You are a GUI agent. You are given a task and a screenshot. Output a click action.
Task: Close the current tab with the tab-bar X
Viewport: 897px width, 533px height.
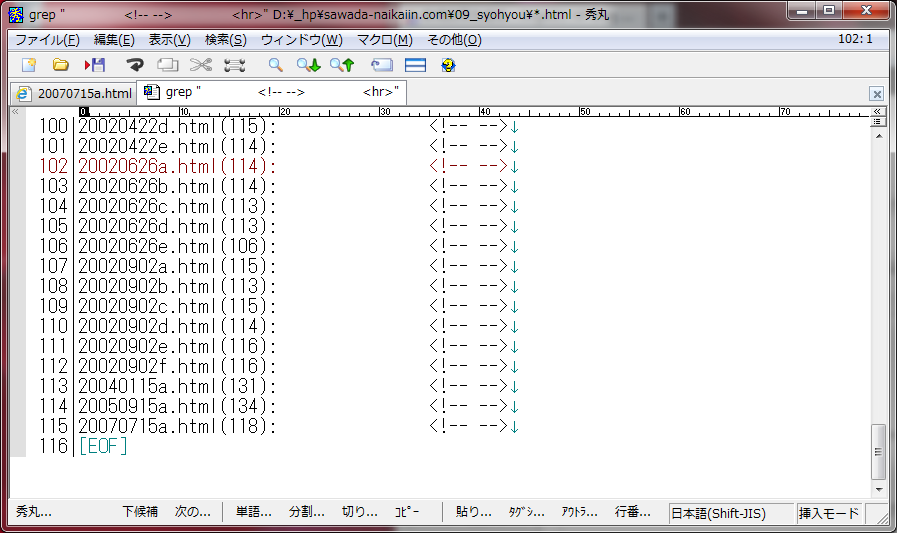click(x=876, y=93)
